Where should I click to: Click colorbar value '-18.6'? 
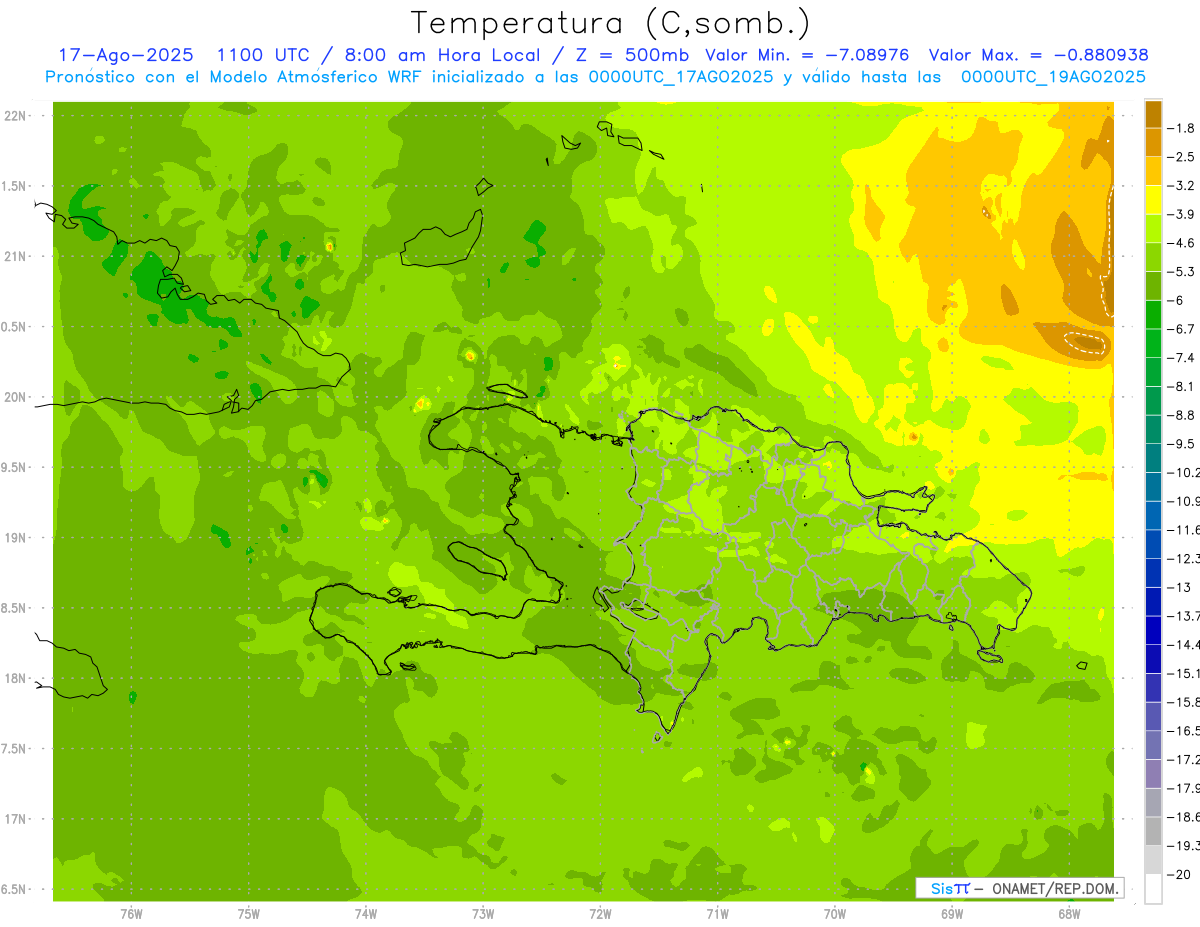pos(1183,818)
